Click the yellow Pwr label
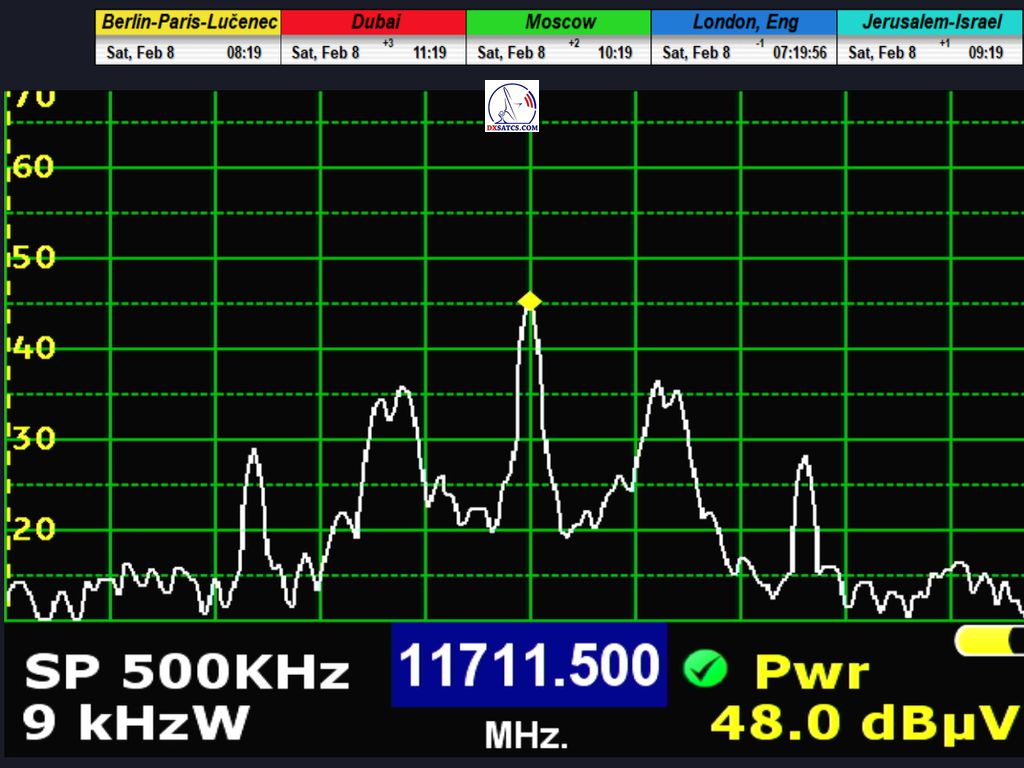The height and width of the screenshot is (768, 1024). (x=811, y=673)
